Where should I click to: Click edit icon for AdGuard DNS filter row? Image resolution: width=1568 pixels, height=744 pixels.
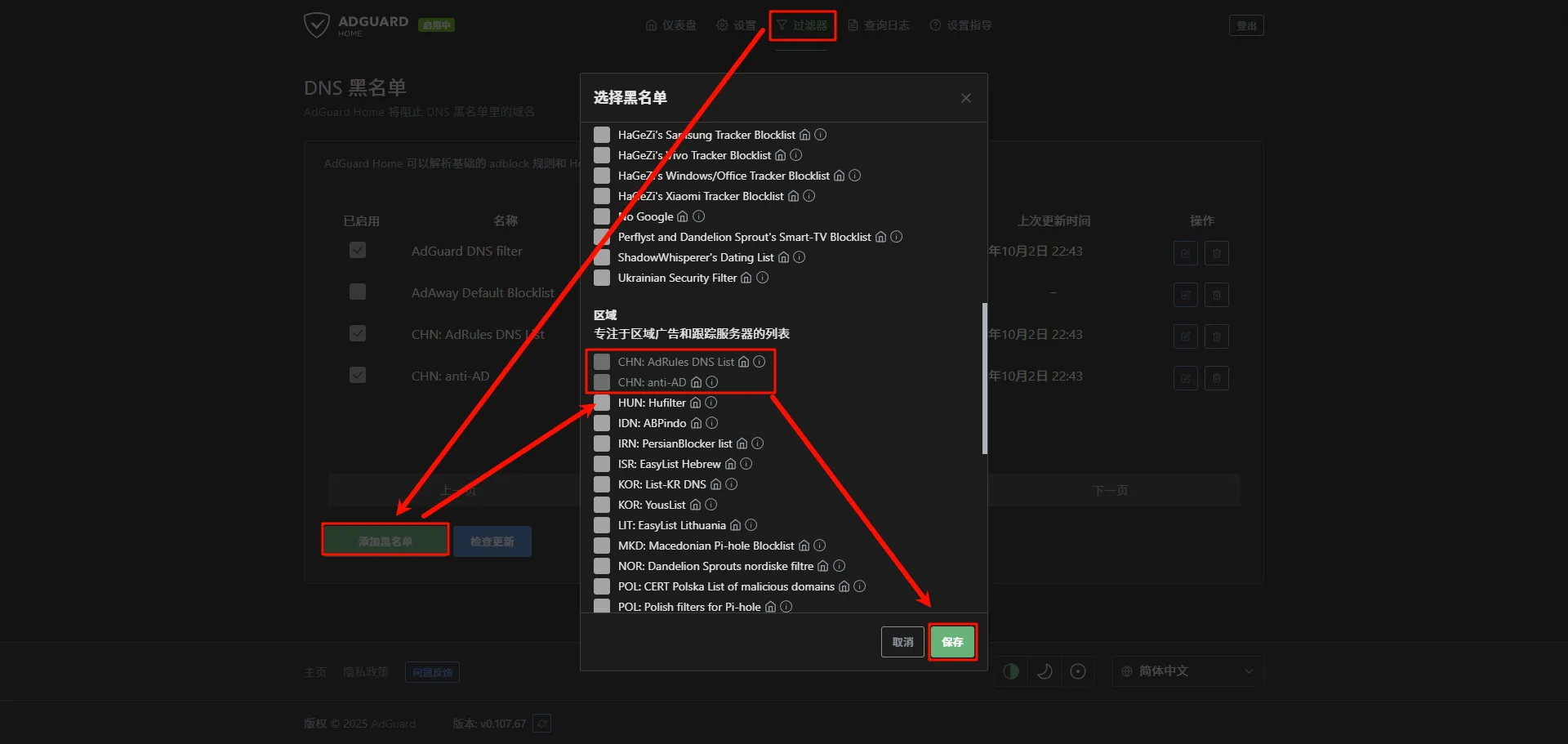1185,253
